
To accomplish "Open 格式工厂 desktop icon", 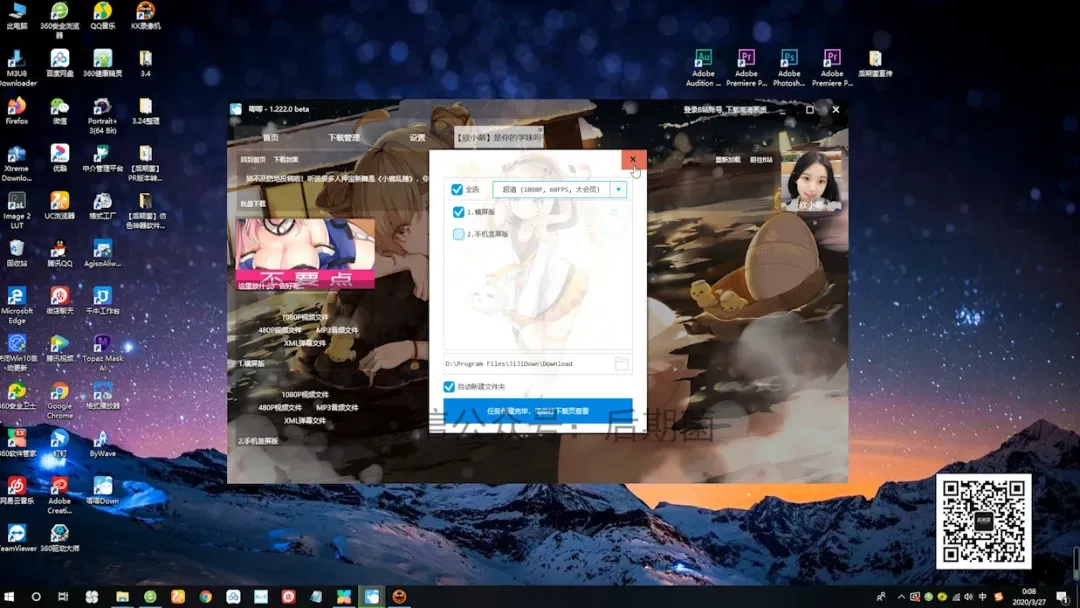I will [x=103, y=205].
